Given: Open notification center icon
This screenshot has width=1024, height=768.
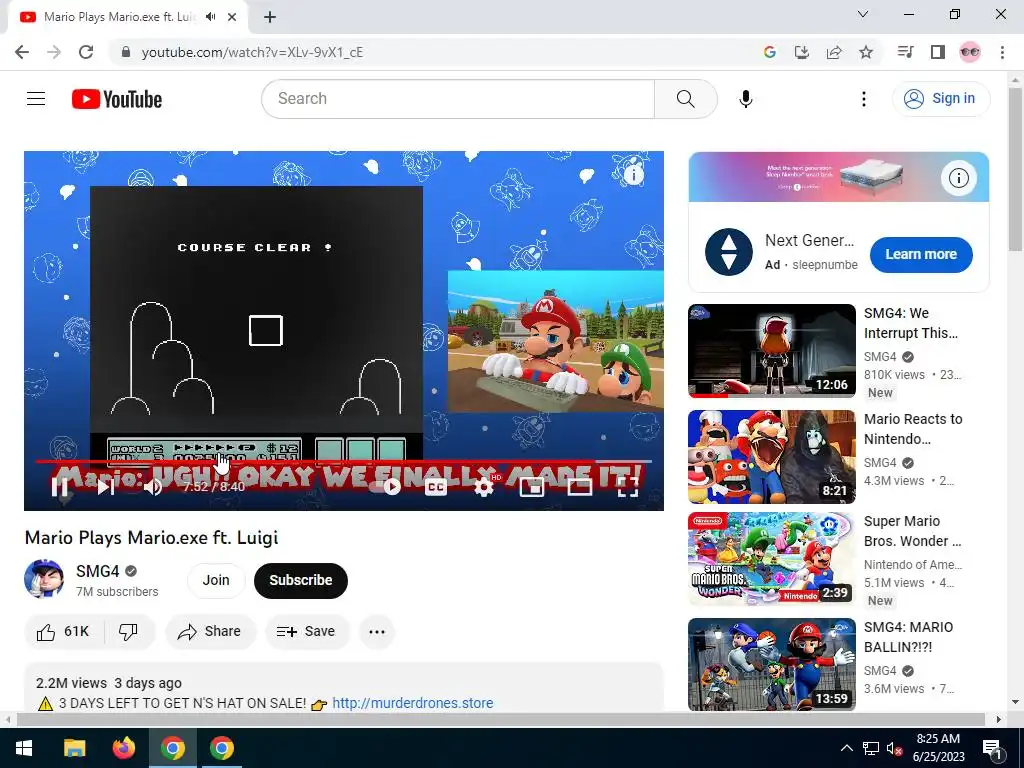Looking at the screenshot, I should (x=993, y=749).
